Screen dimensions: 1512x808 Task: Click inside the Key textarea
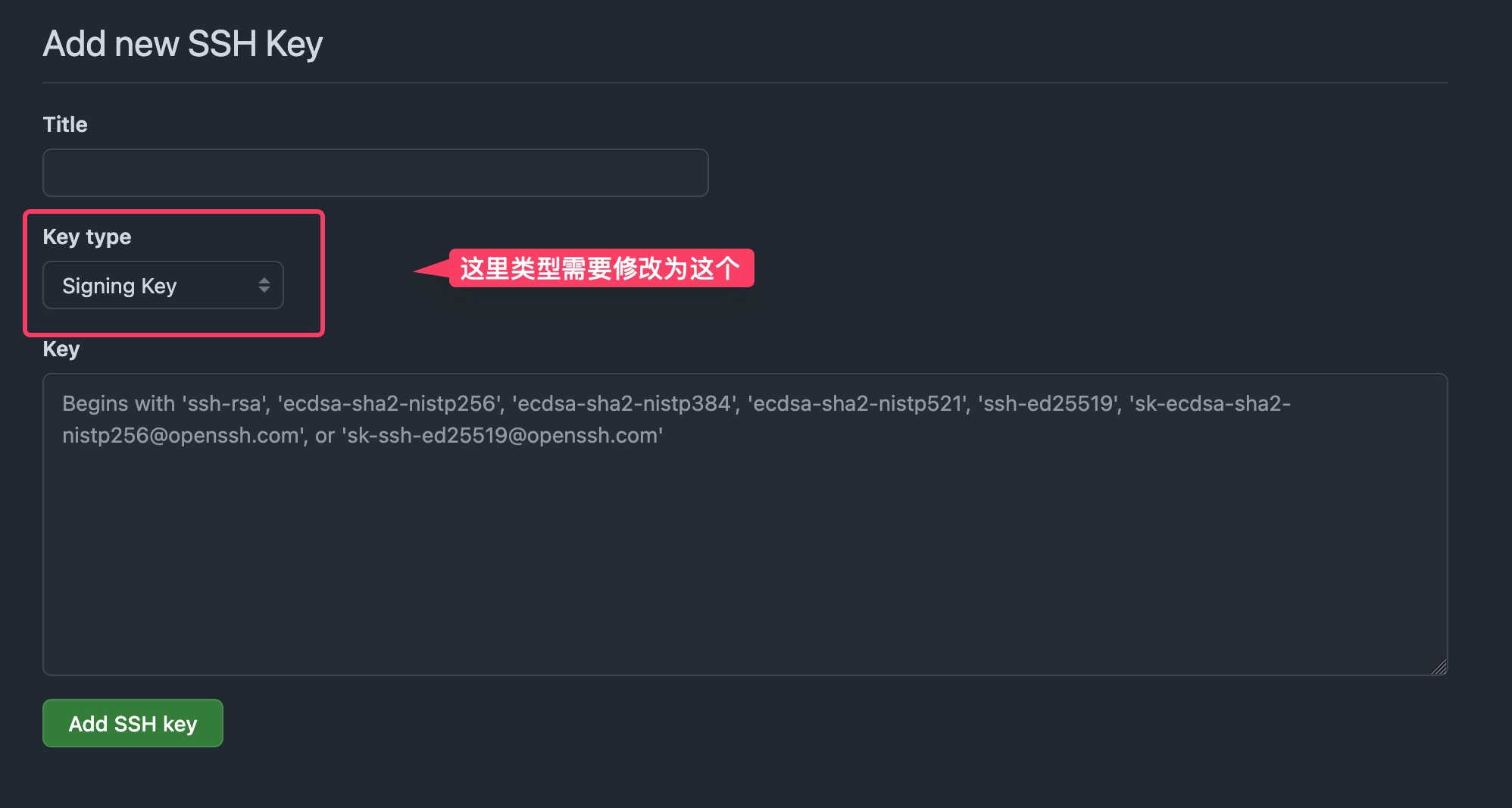(745, 525)
